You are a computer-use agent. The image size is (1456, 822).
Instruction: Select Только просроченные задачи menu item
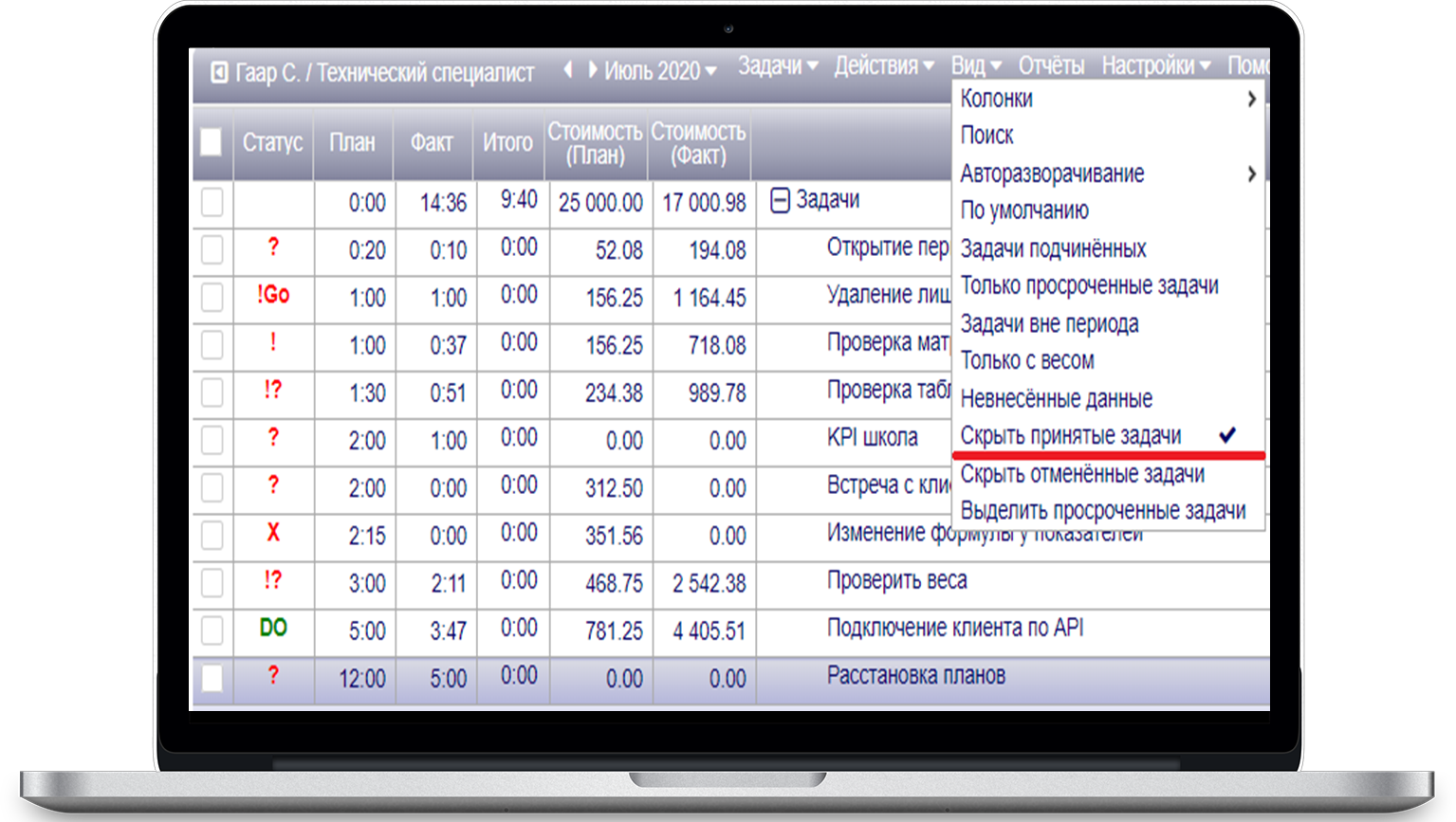point(1089,285)
